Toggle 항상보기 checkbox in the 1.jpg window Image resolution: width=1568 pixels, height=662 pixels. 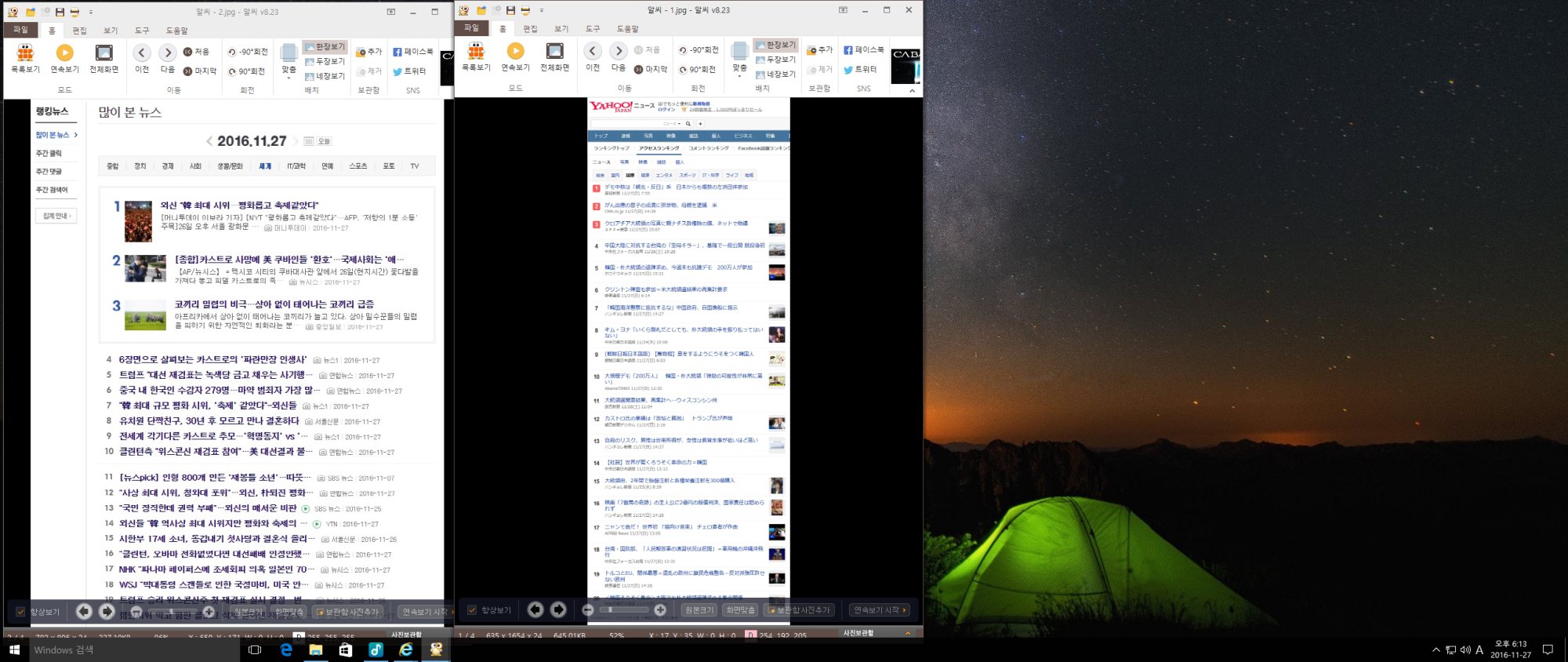(472, 609)
